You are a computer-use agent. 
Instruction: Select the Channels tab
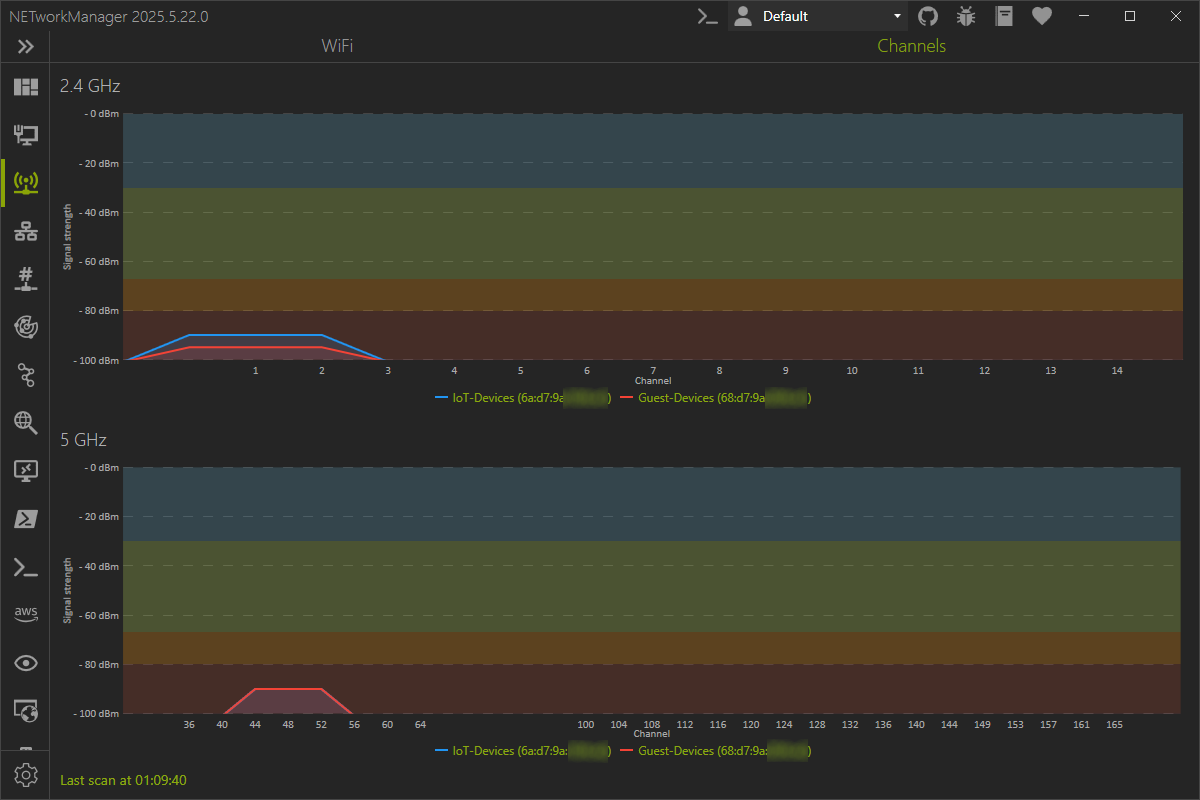(x=911, y=46)
